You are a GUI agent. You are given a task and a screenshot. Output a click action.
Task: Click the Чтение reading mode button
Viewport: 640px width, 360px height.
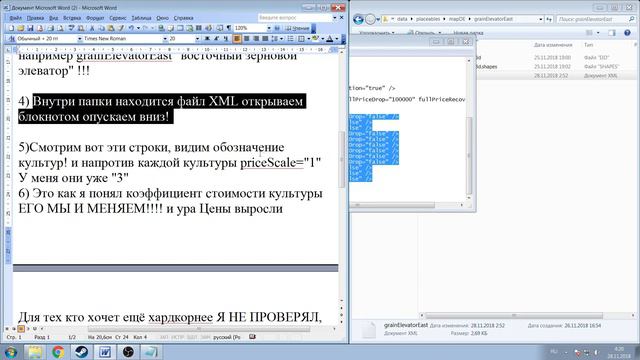(298, 28)
